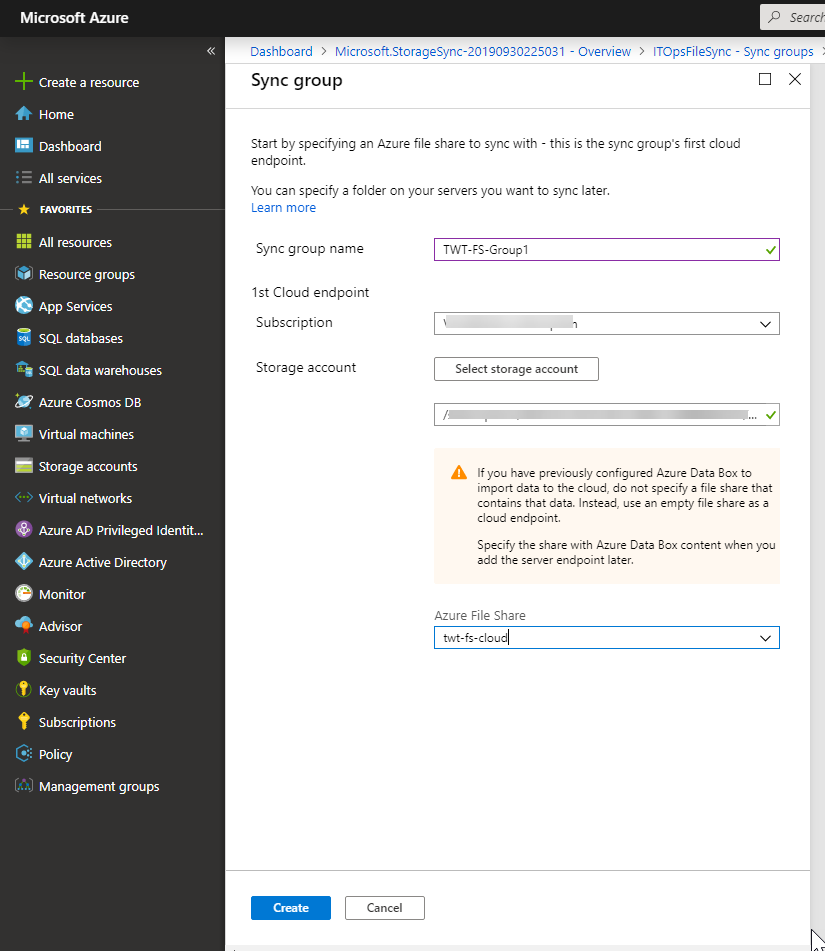The width and height of the screenshot is (825, 951).
Task: Go to Home in sidebar
Action: pyautogui.click(x=56, y=114)
